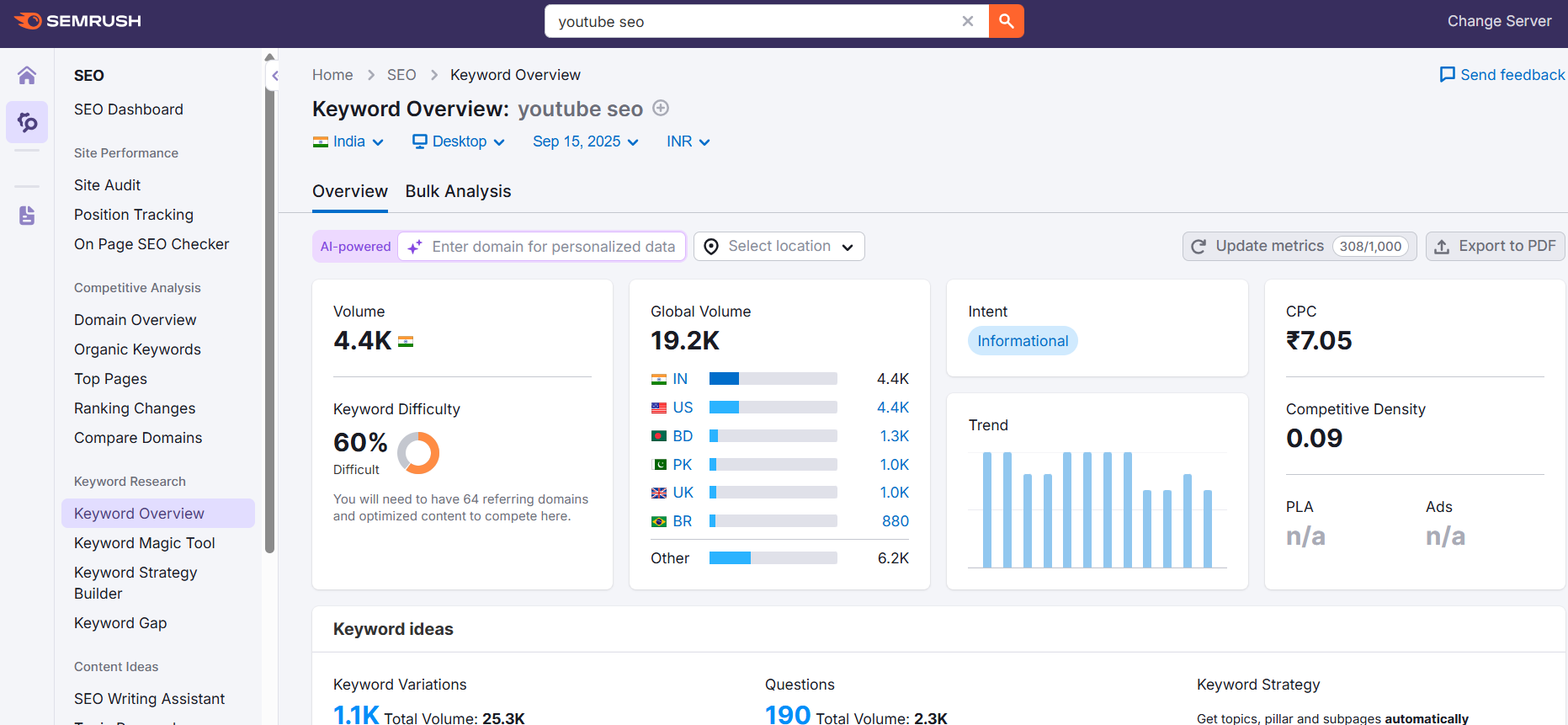The width and height of the screenshot is (1568, 725).
Task: Click the Send feedback chat icon
Action: pos(1448,75)
